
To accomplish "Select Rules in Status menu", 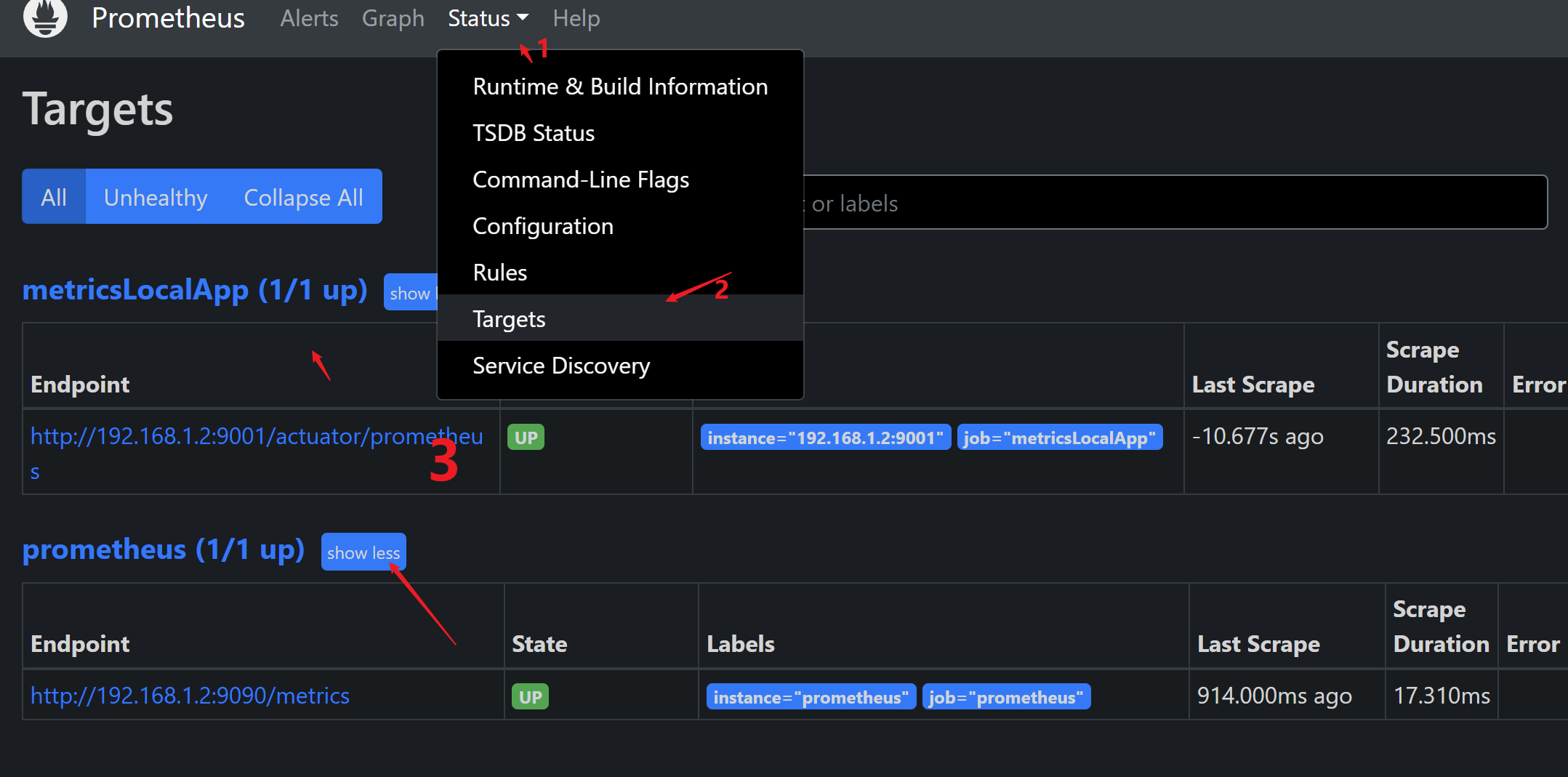I will click(x=620, y=273).
